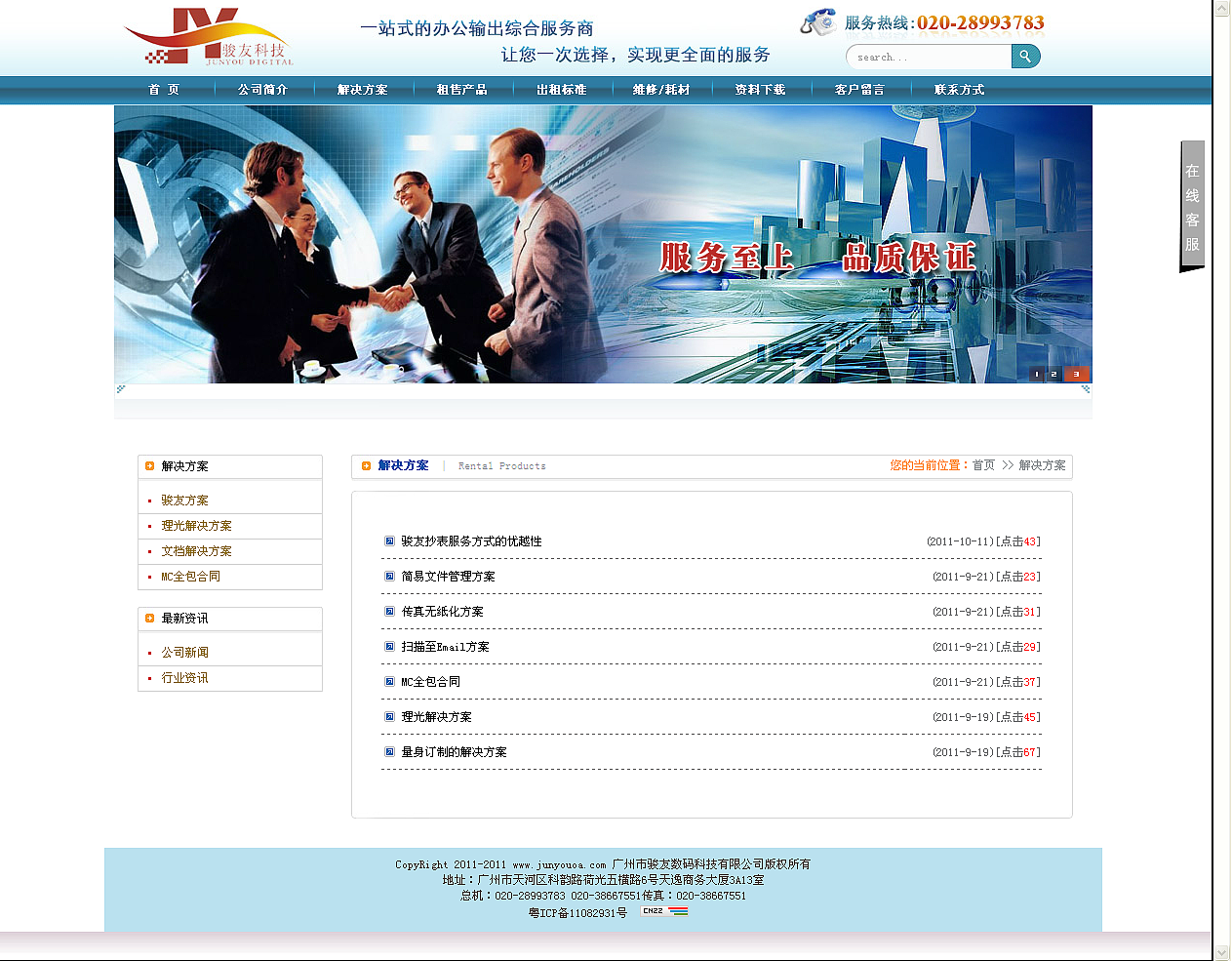This screenshot has height=961, width=1232.
Task: Select banner slide number 3
Action: (1076, 375)
